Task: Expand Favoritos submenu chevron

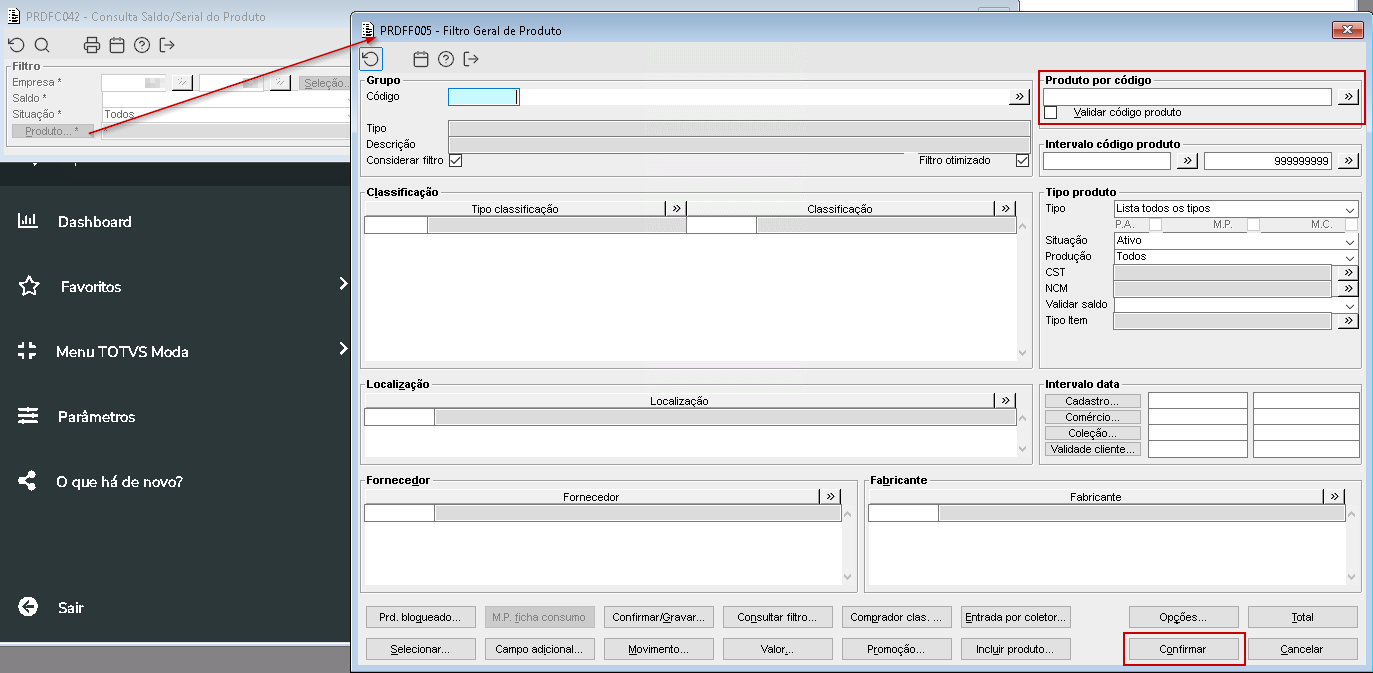Action: pos(343,284)
